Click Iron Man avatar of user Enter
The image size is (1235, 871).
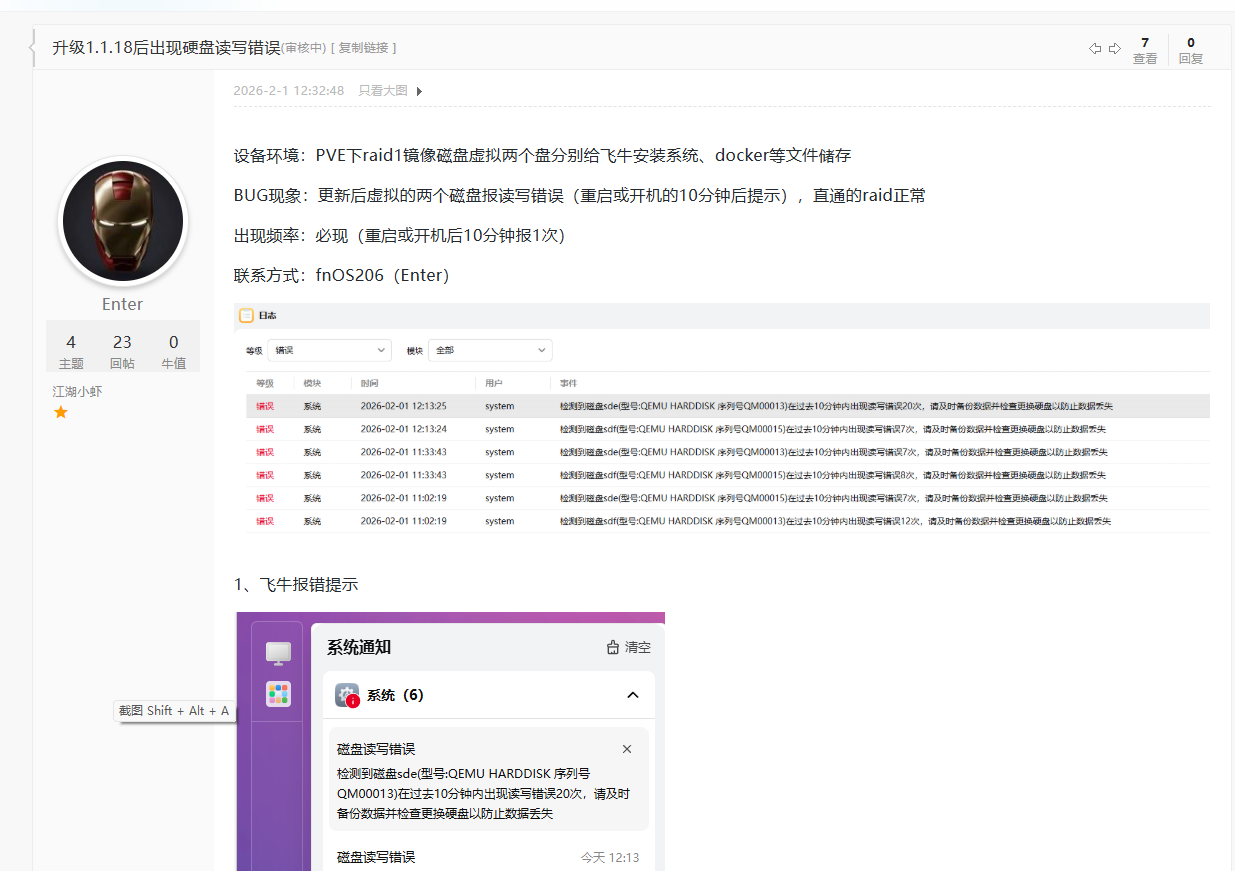tap(123, 222)
